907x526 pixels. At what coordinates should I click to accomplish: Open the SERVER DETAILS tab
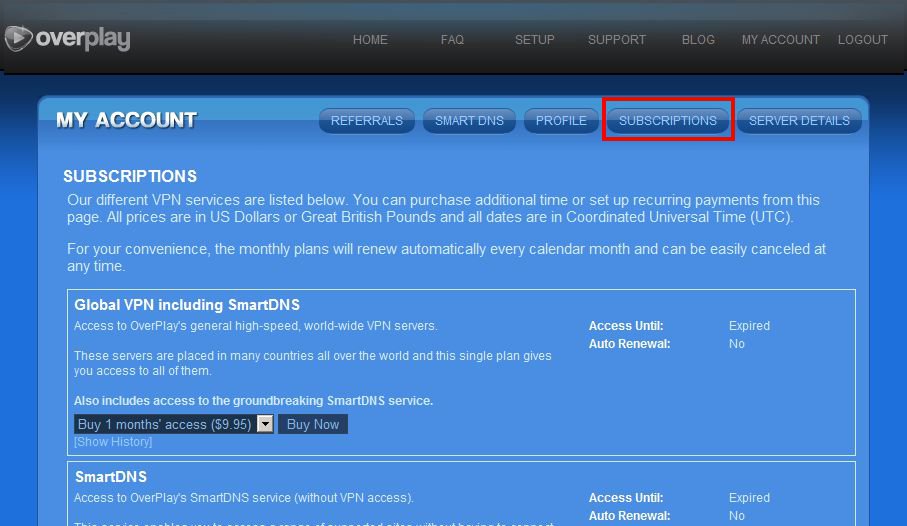(x=799, y=120)
